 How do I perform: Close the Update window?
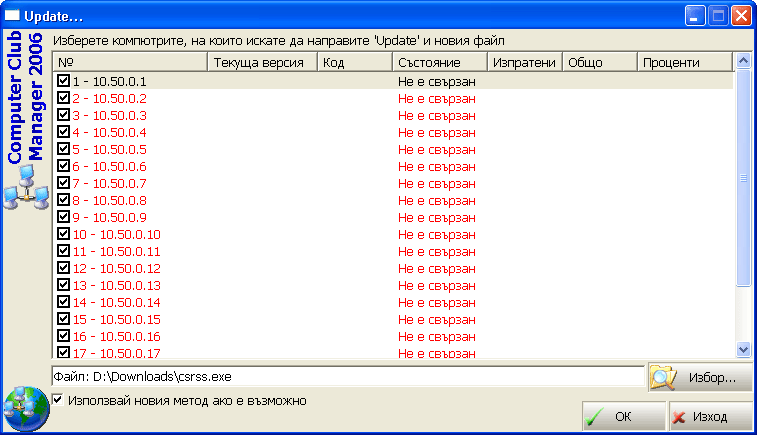(741, 16)
